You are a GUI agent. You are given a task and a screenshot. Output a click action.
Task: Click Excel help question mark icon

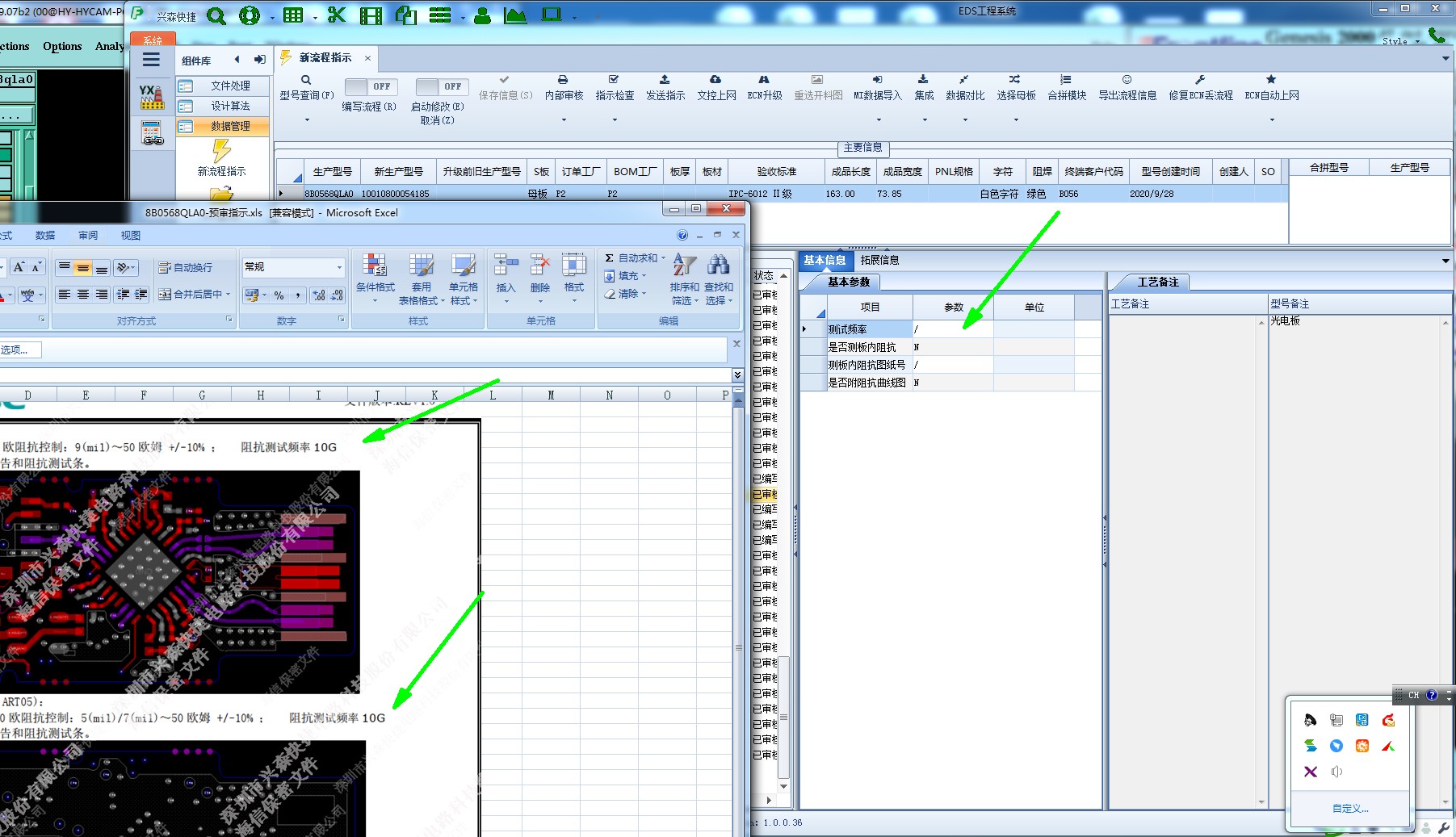[682, 235]
